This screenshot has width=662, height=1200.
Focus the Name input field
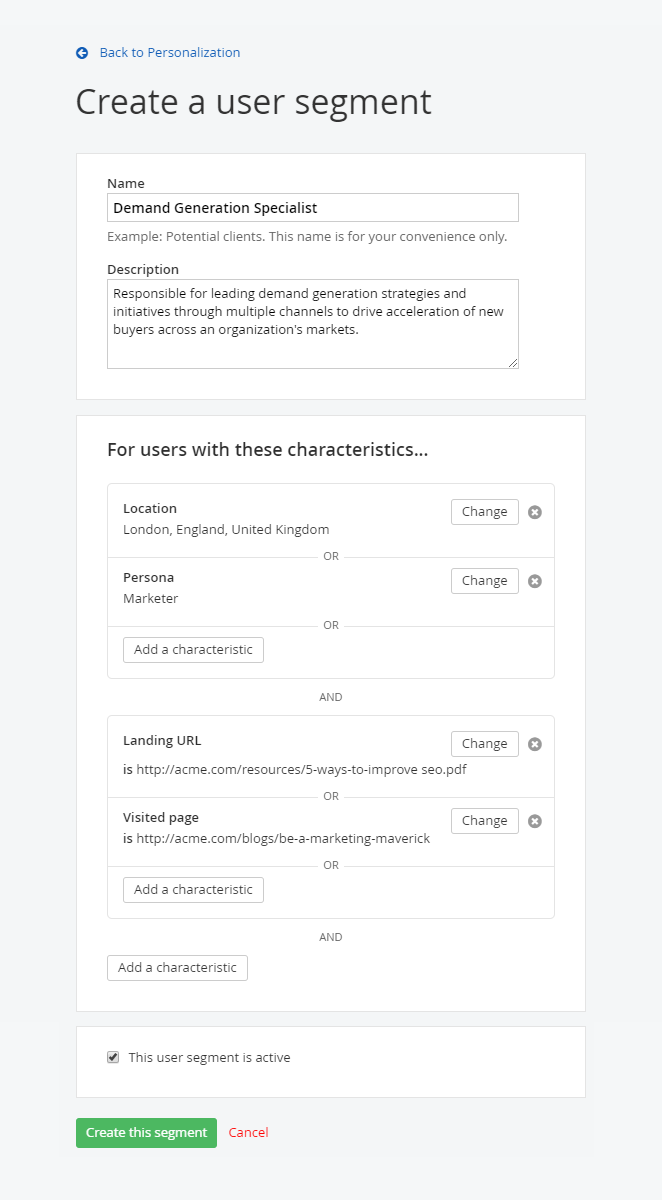pos(312,208)
